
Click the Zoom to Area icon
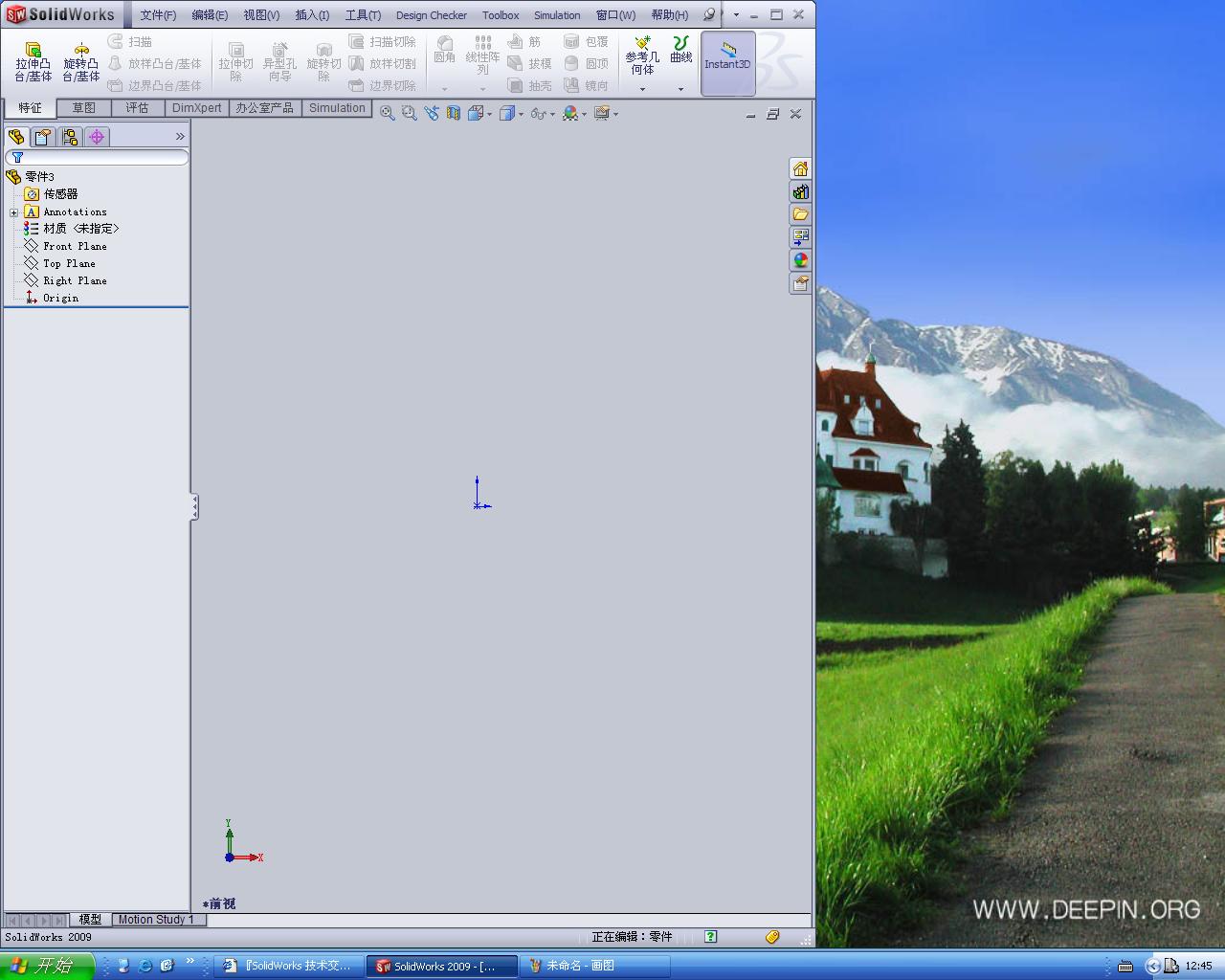[x=410, y=113]
